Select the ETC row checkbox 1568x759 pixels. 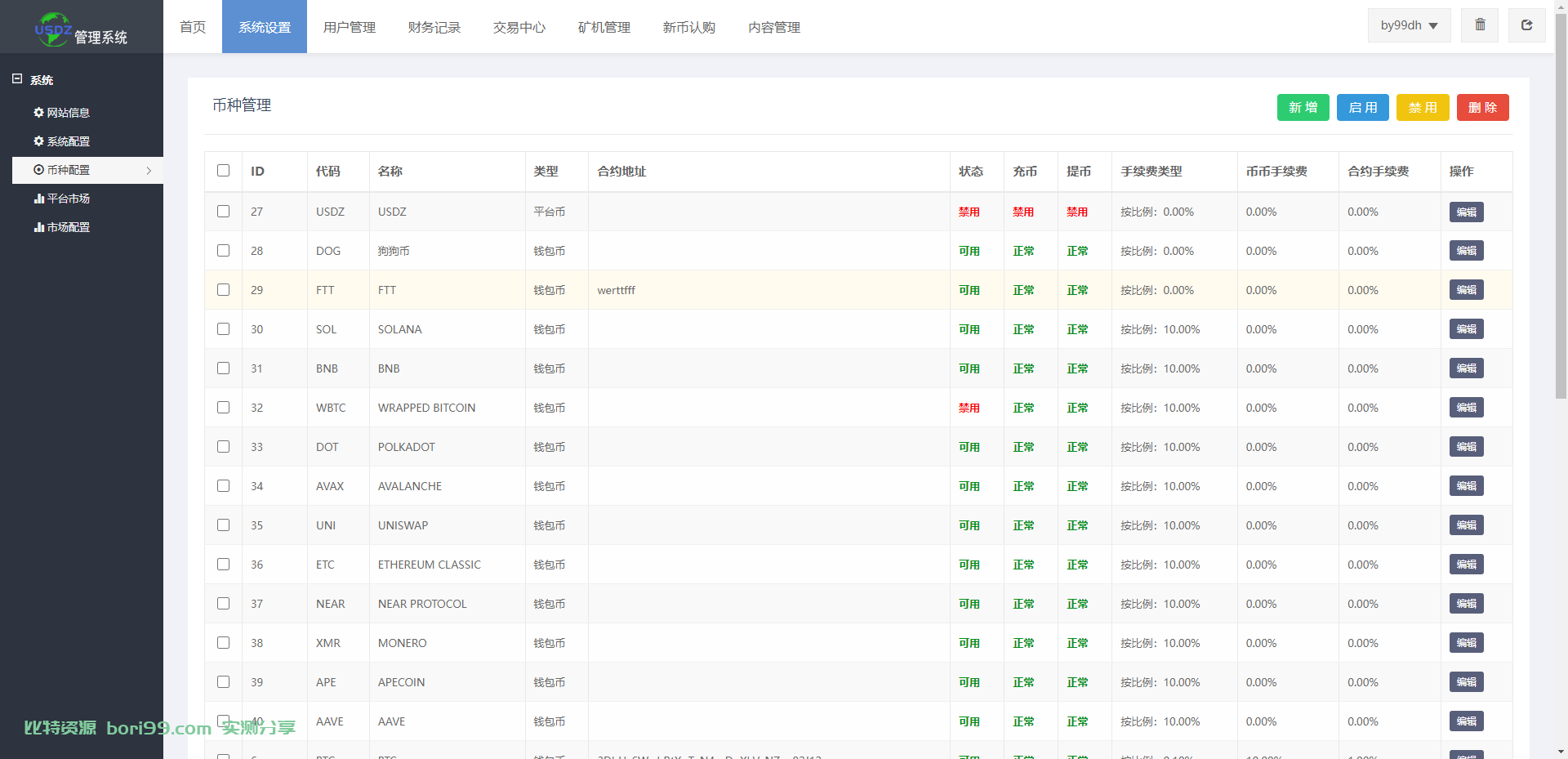point(224,565)
